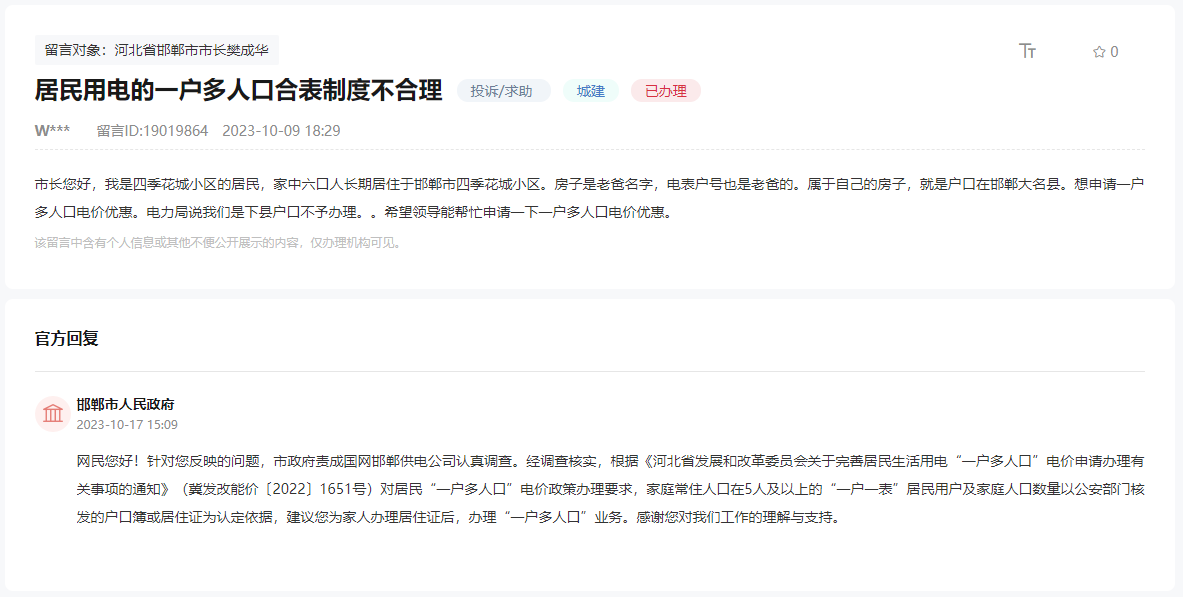The image size is (1183, 597).
Task: Click the 投诉/求助 tag
Action: (503, 91)
